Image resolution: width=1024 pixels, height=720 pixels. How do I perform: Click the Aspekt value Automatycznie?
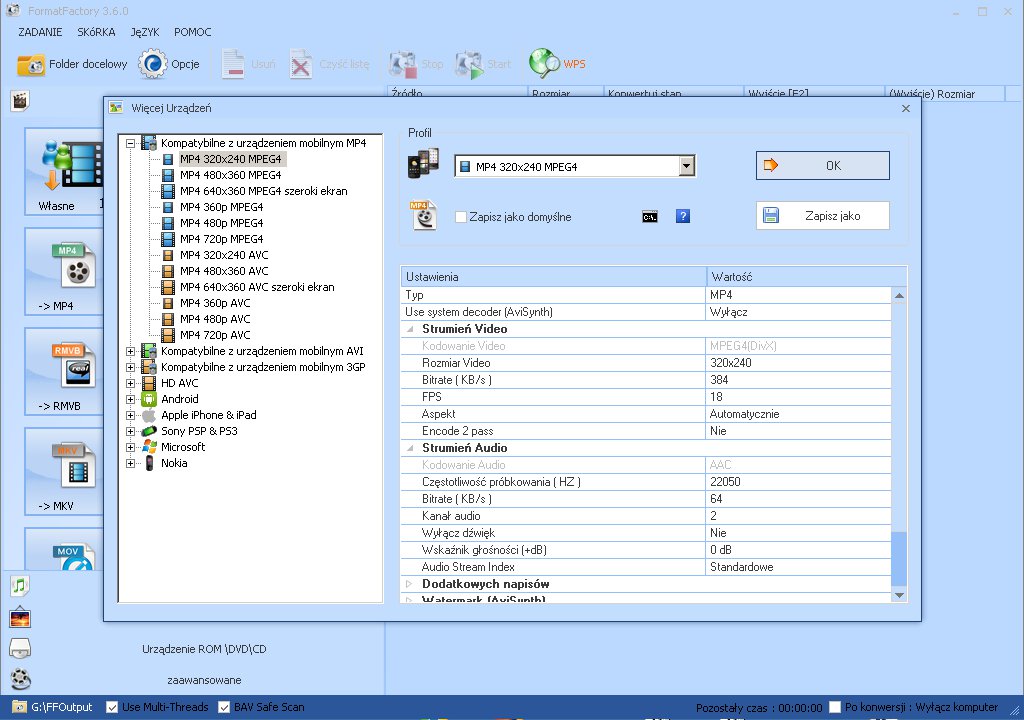coord(798,414)
